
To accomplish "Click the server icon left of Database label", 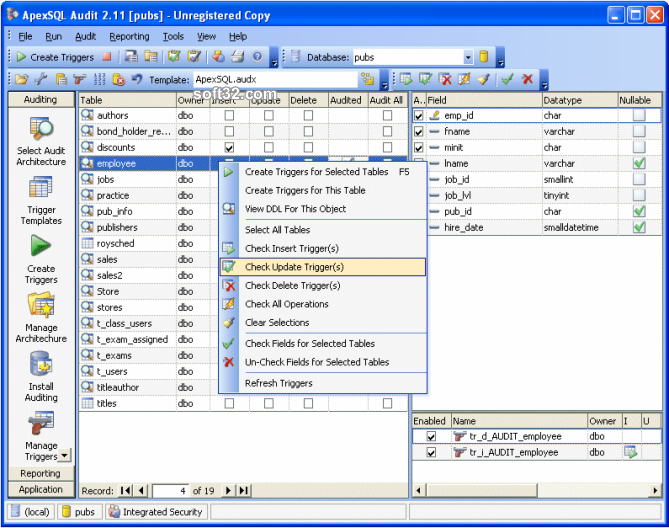I will [x=296, y=56].
